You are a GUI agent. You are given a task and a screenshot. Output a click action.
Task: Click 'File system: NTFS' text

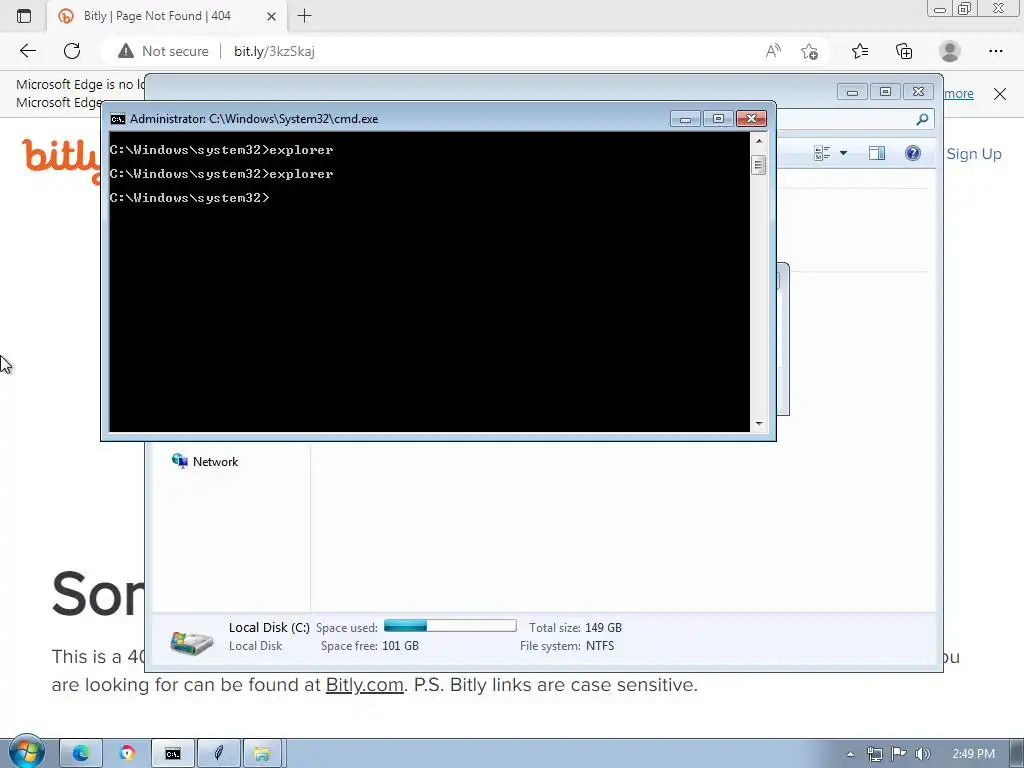[567, 646]
